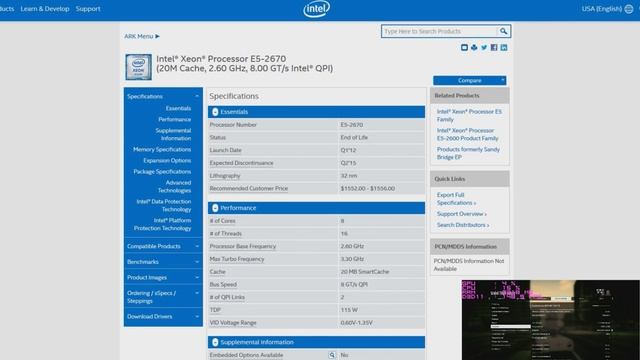Collapse the Specifications sidebar section
This screenshot has height=360, width=640.
[x=163, y=96]
